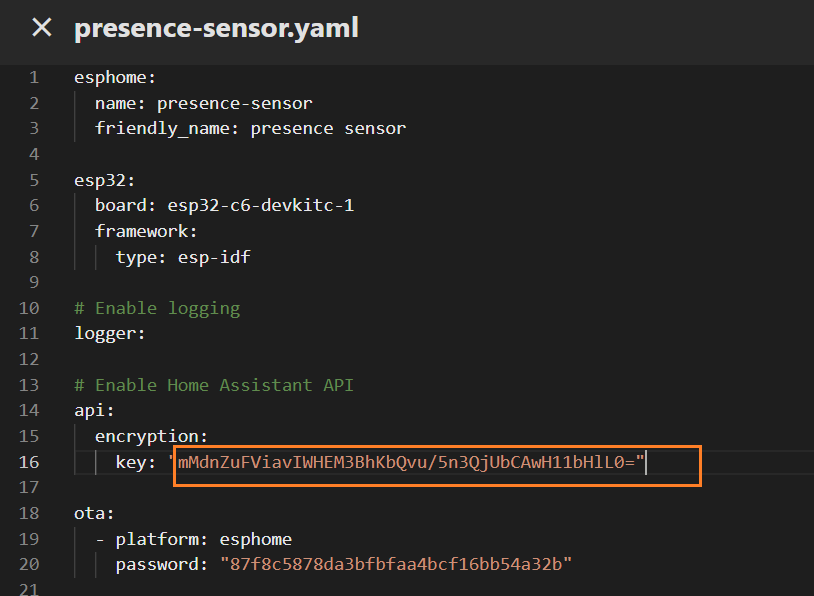Click the 'esp32:' key on line 5
The width and height of the screenshot is (814, 596).
tap(105, 180)
